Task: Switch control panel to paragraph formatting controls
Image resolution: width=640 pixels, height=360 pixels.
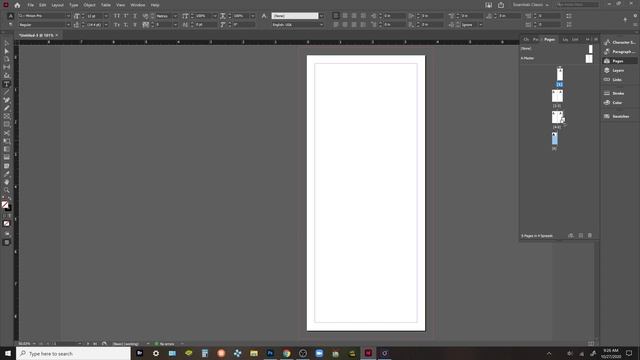Action: point(11,25)
